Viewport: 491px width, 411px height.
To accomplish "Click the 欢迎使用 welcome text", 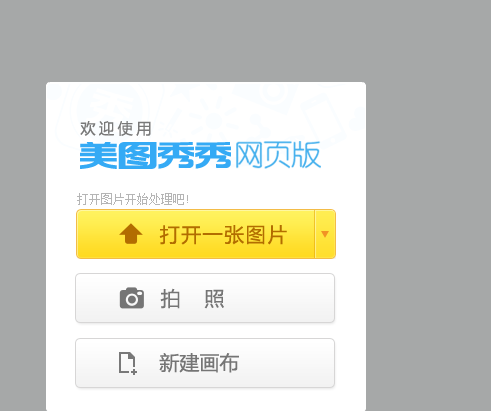I will point(116,129).
